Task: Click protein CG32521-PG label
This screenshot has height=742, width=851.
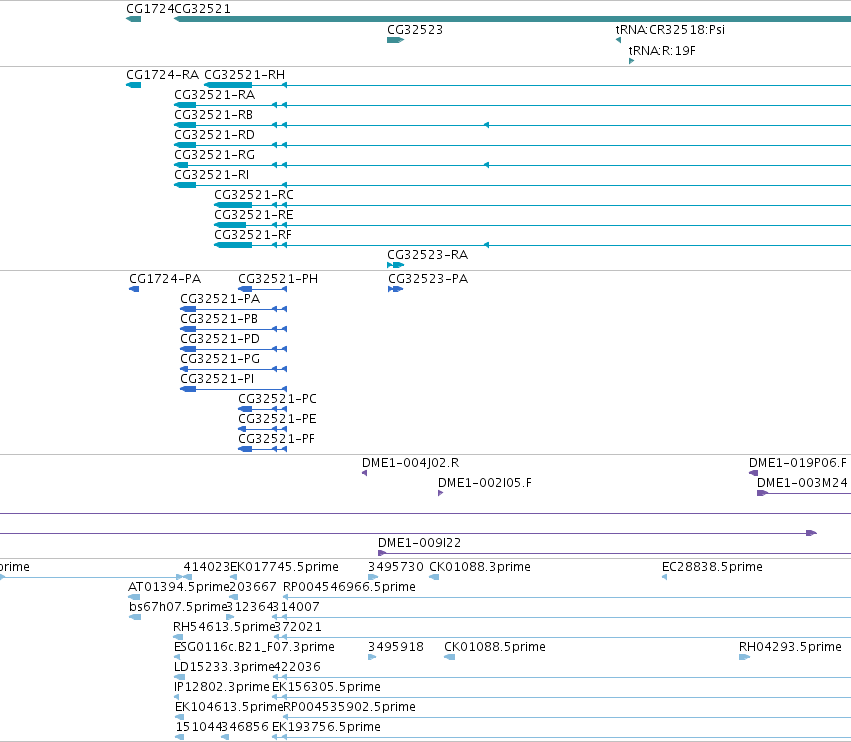Action: (x=220, y=359)
